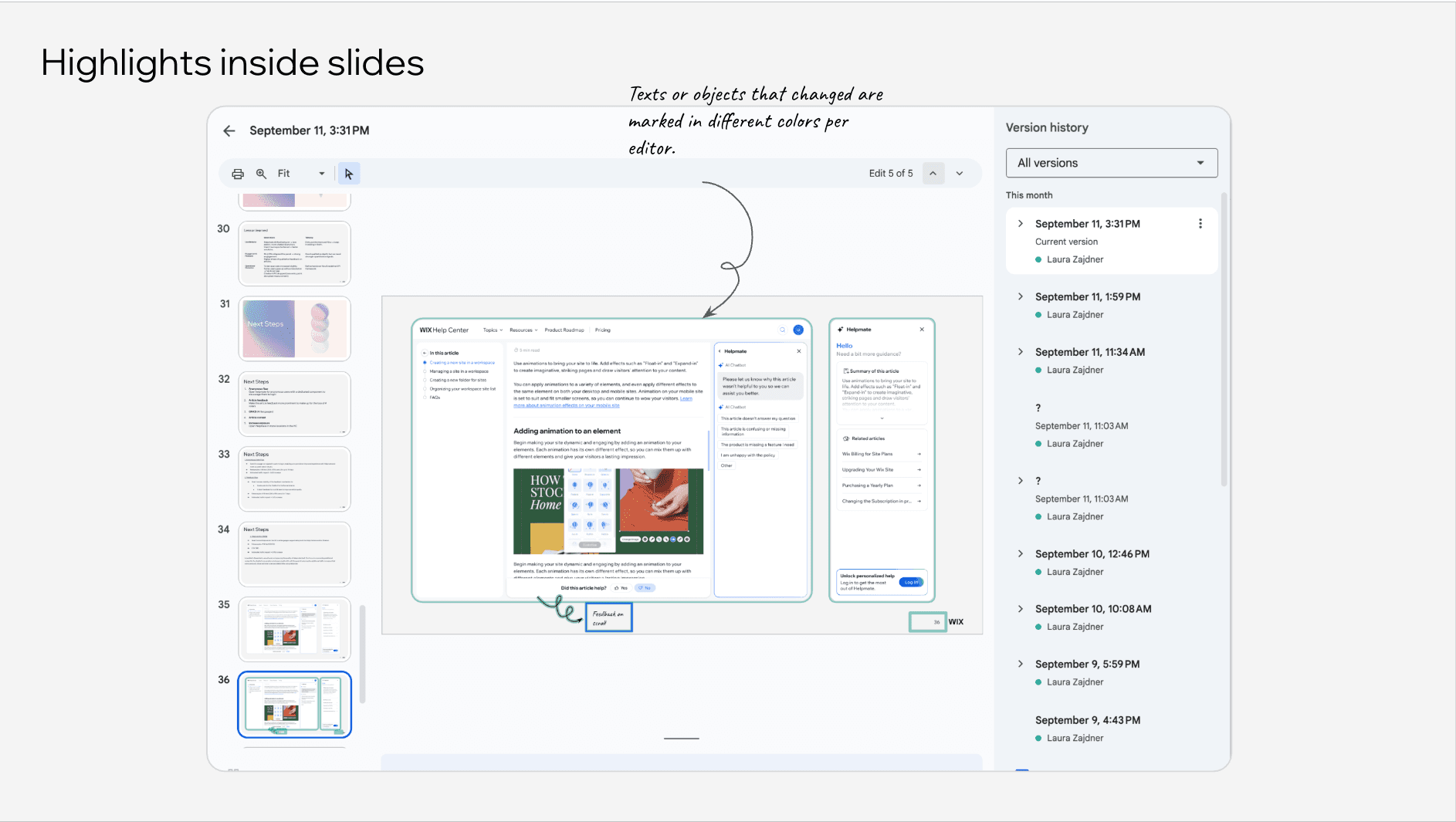1456x822 pixels.
Task: Click the blue profile icon in Help Center header
Action: tap(798, 330)
